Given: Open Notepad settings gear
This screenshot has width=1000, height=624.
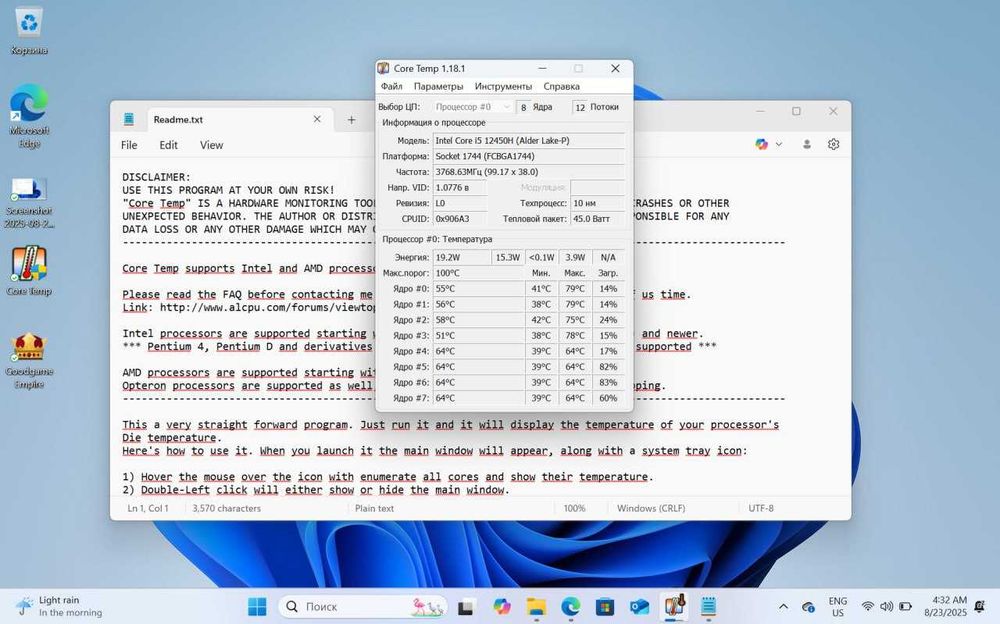Looking at the screenshot, I should click(834, 145).
